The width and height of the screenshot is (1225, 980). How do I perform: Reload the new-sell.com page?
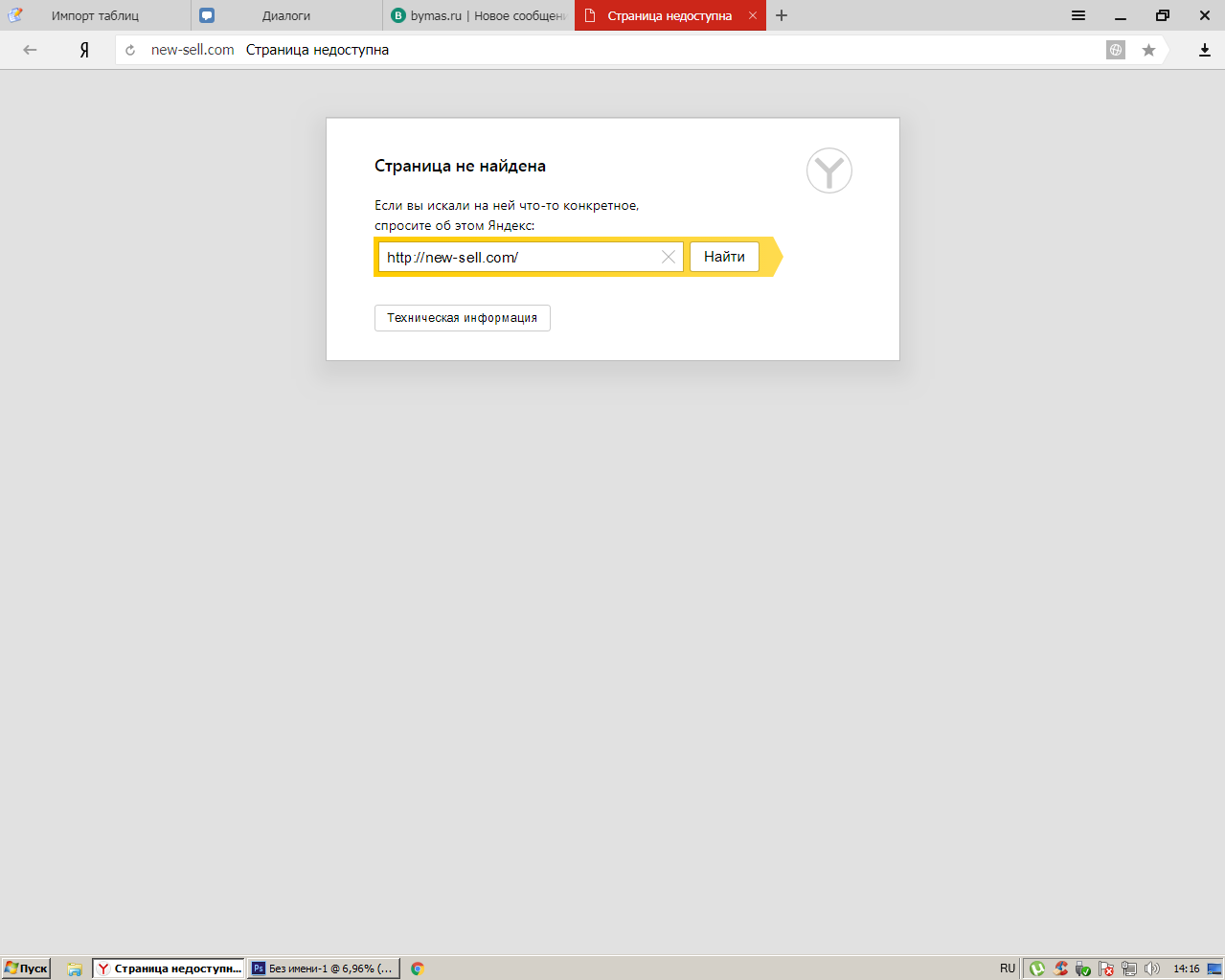130,50
